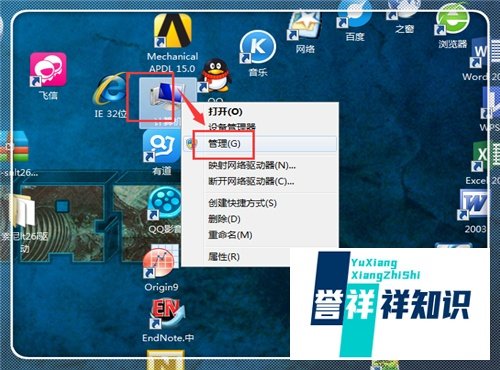Choose 映射网络驱动器(N)... menu entry
Viewport: 500px width, 370px height.
coord(252,165)
